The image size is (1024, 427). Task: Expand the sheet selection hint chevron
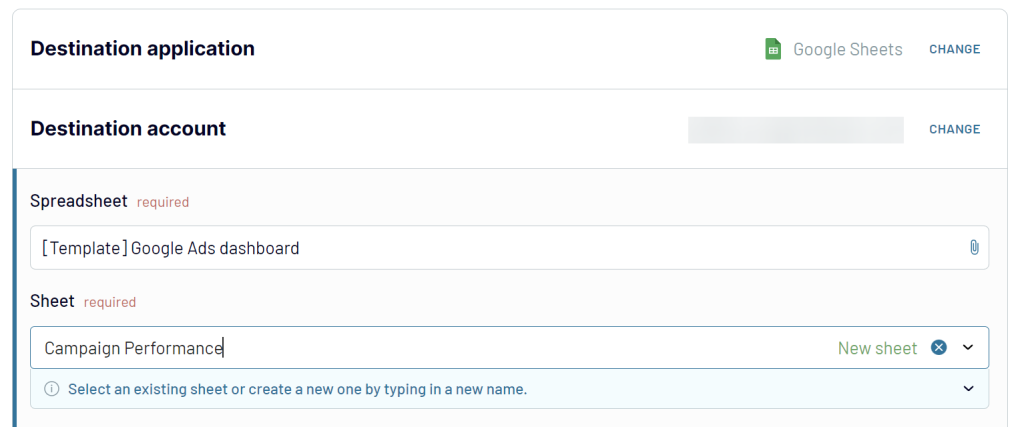click(x=968, y=389)
